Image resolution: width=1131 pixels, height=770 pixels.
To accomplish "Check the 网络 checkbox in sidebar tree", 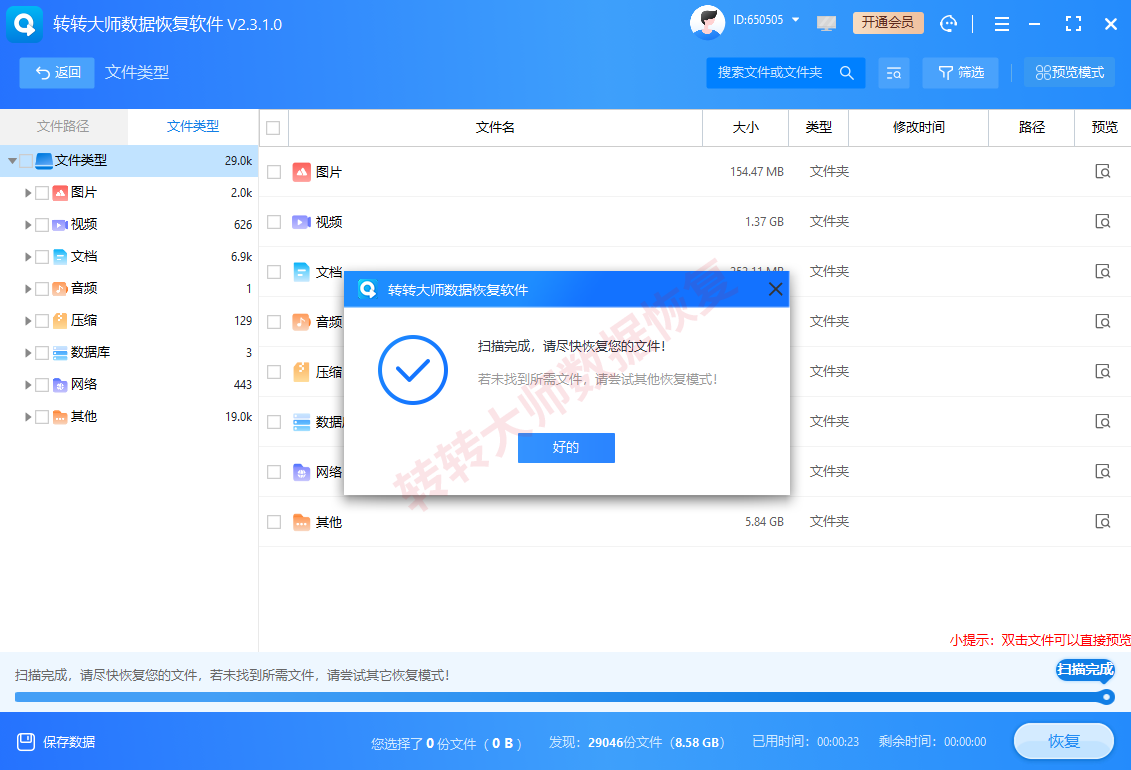I will (42, 385).
